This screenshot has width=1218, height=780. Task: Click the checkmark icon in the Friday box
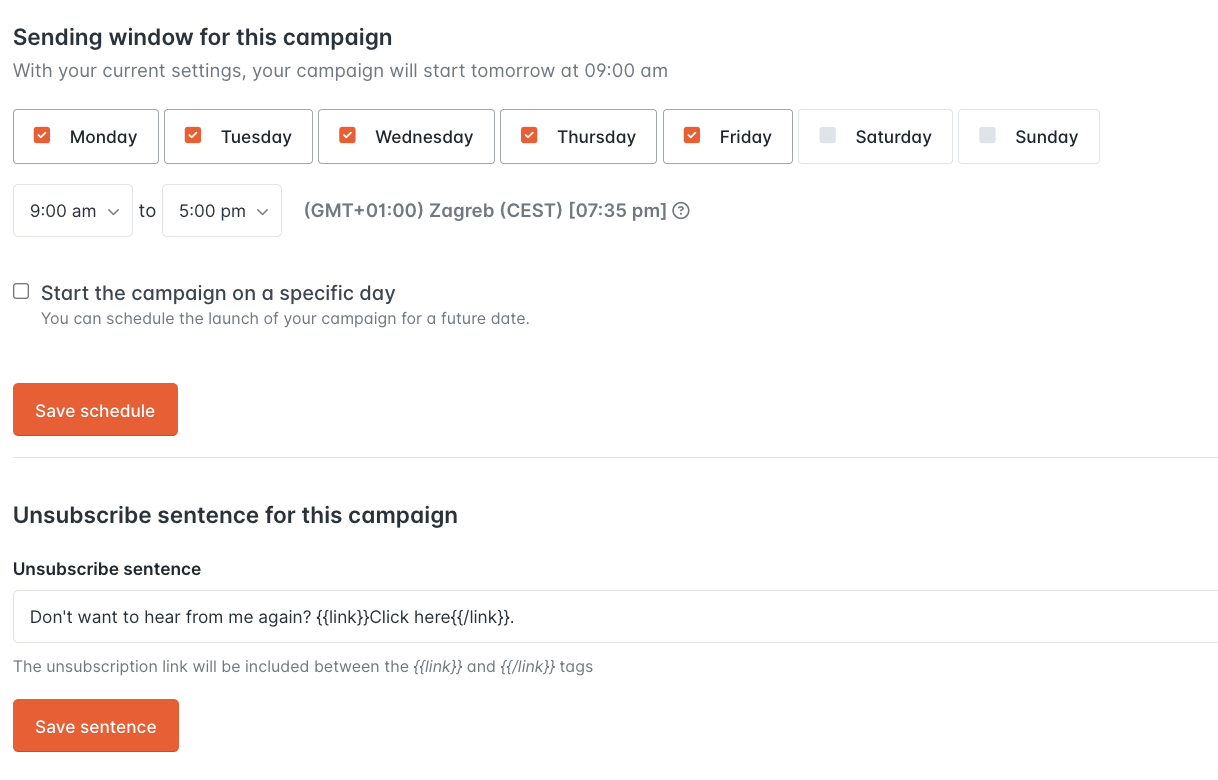coord(691,136)
